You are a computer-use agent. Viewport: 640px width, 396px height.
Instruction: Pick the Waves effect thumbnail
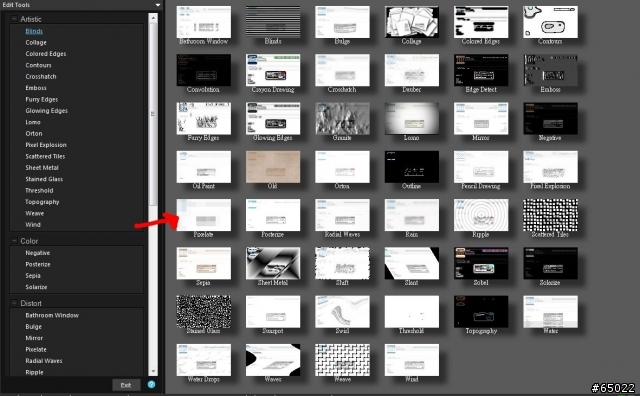pyautogui.click(x=273, y=360)
